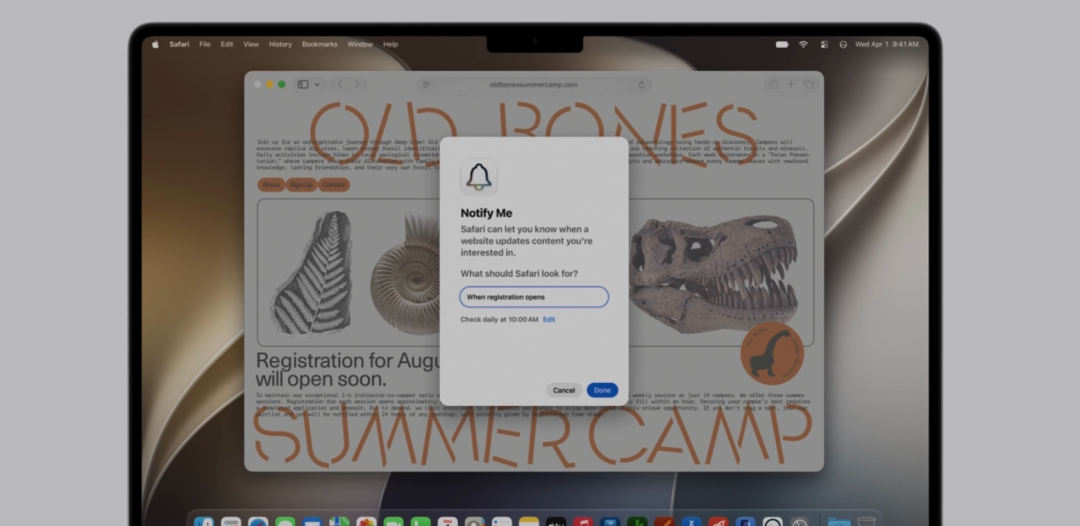The width and height of the screenshot is (1080, 526).
Task: Open Music from the Dock
Action: (x=583, y=521)
